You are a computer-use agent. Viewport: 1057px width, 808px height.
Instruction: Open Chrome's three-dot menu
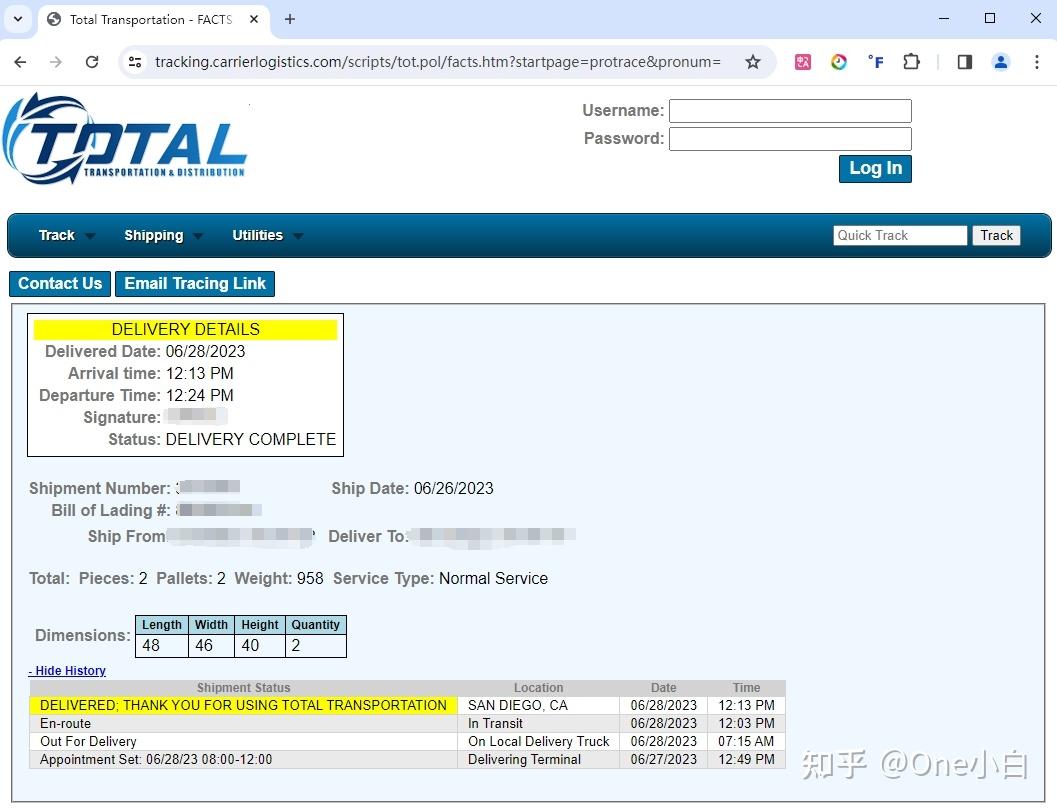[1038, 61]
